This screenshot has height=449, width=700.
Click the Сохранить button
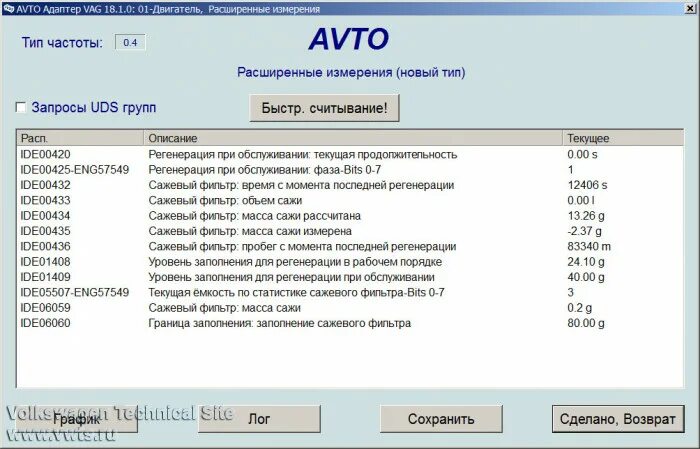[x=441, y=419]
